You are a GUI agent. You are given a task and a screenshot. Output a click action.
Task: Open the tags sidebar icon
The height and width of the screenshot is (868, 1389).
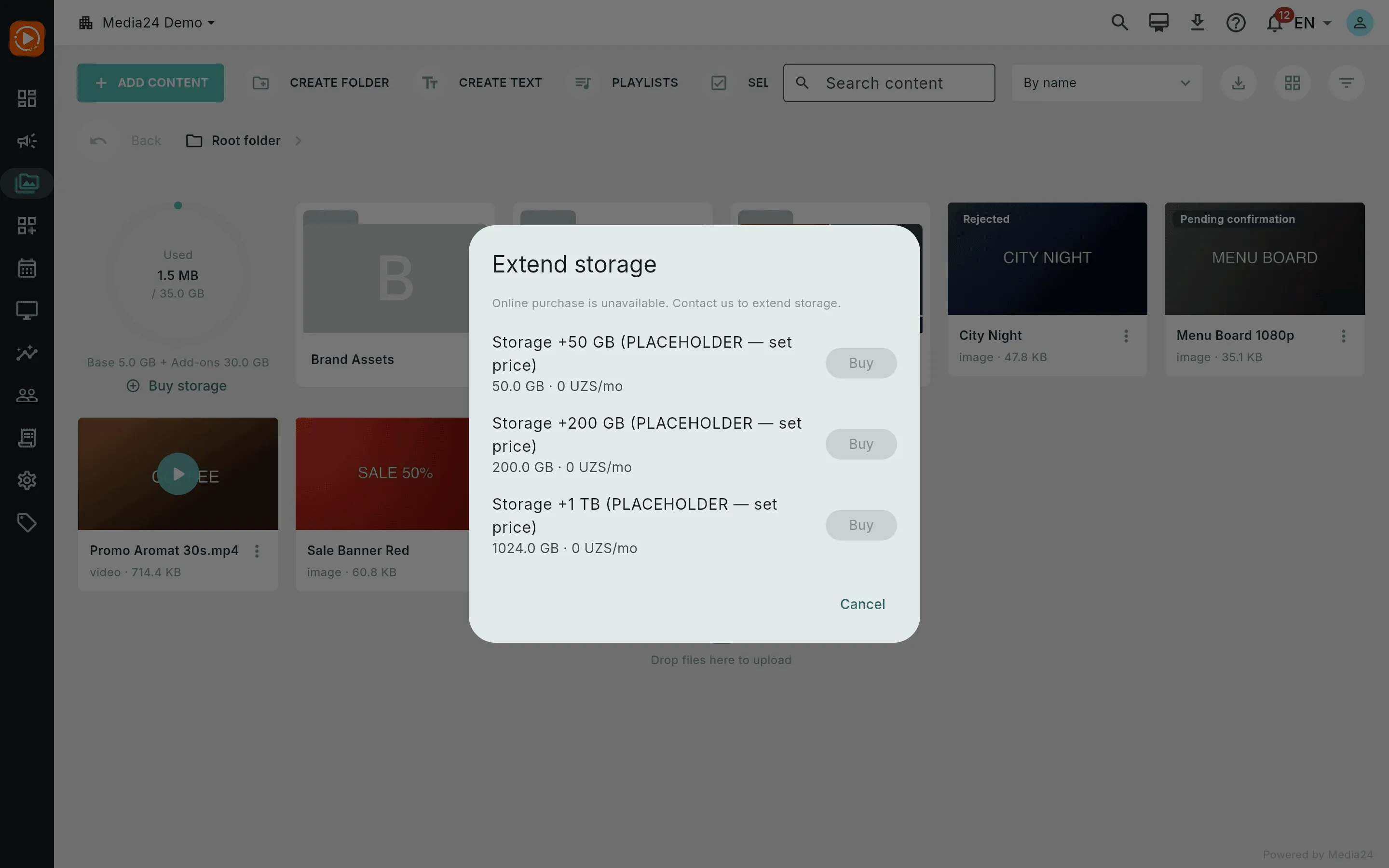coord(27,522)
